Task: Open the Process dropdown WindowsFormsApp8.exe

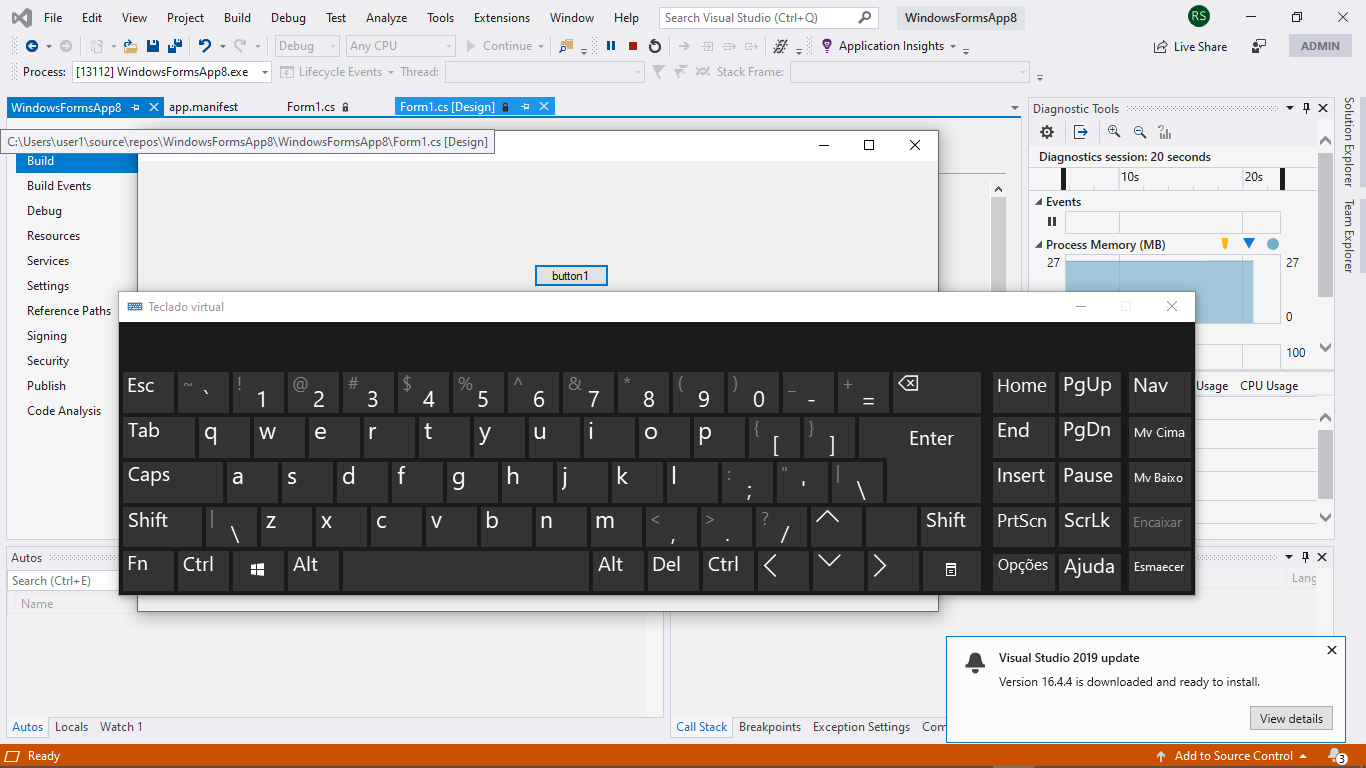Action: coord(171,72)
